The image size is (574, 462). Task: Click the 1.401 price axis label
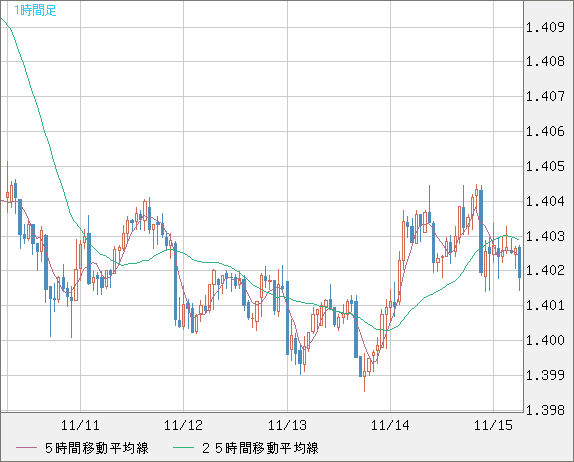point(545,305)
